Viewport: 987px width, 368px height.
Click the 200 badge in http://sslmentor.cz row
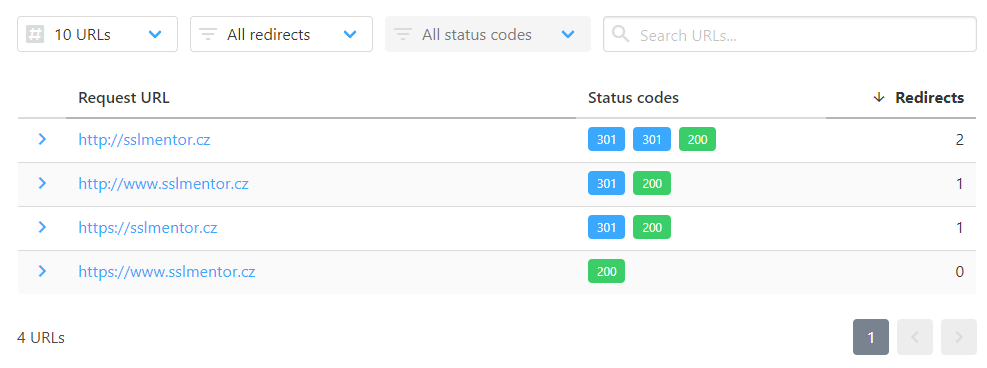[x=697, y=140]
